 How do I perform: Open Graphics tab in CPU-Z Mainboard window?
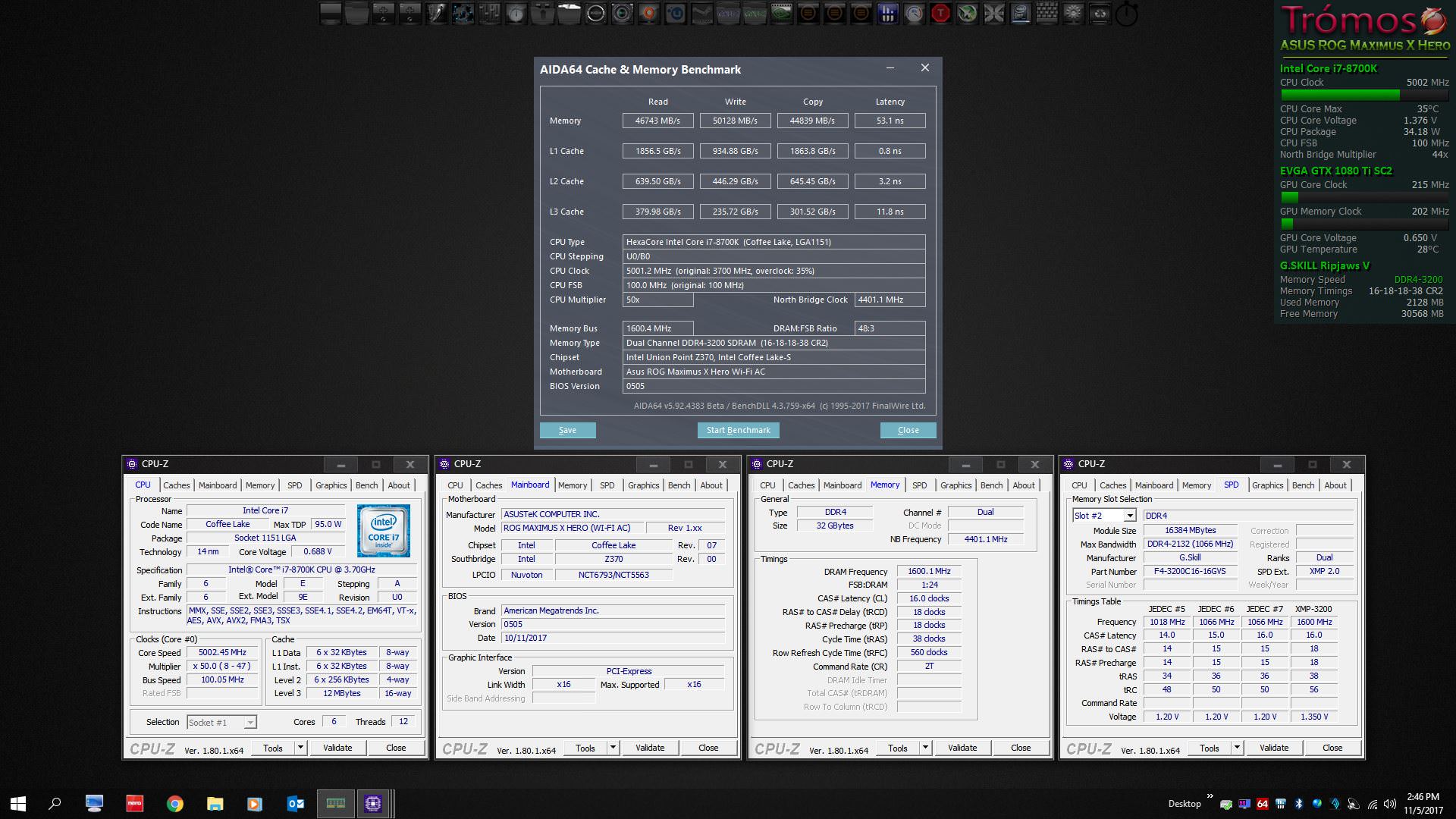tap(644, 485)
